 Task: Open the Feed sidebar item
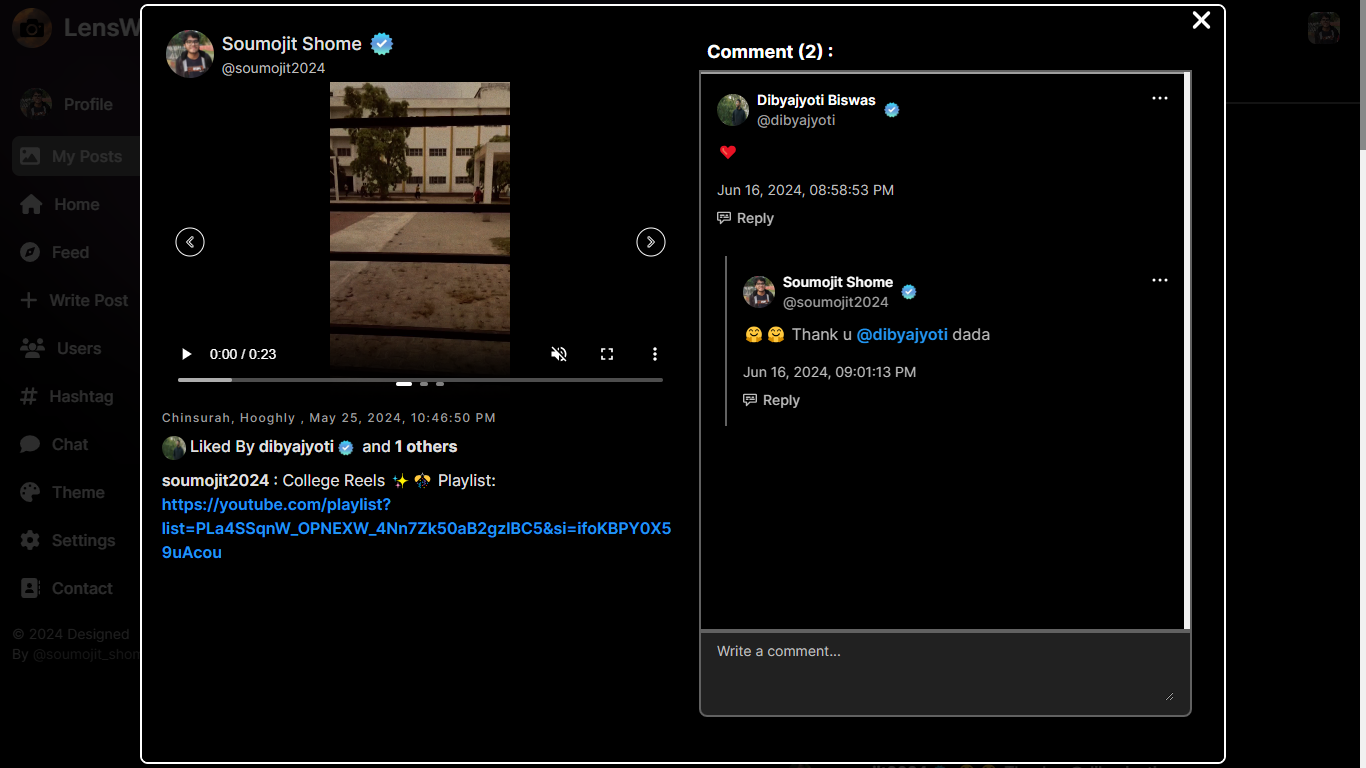[76, 252]
